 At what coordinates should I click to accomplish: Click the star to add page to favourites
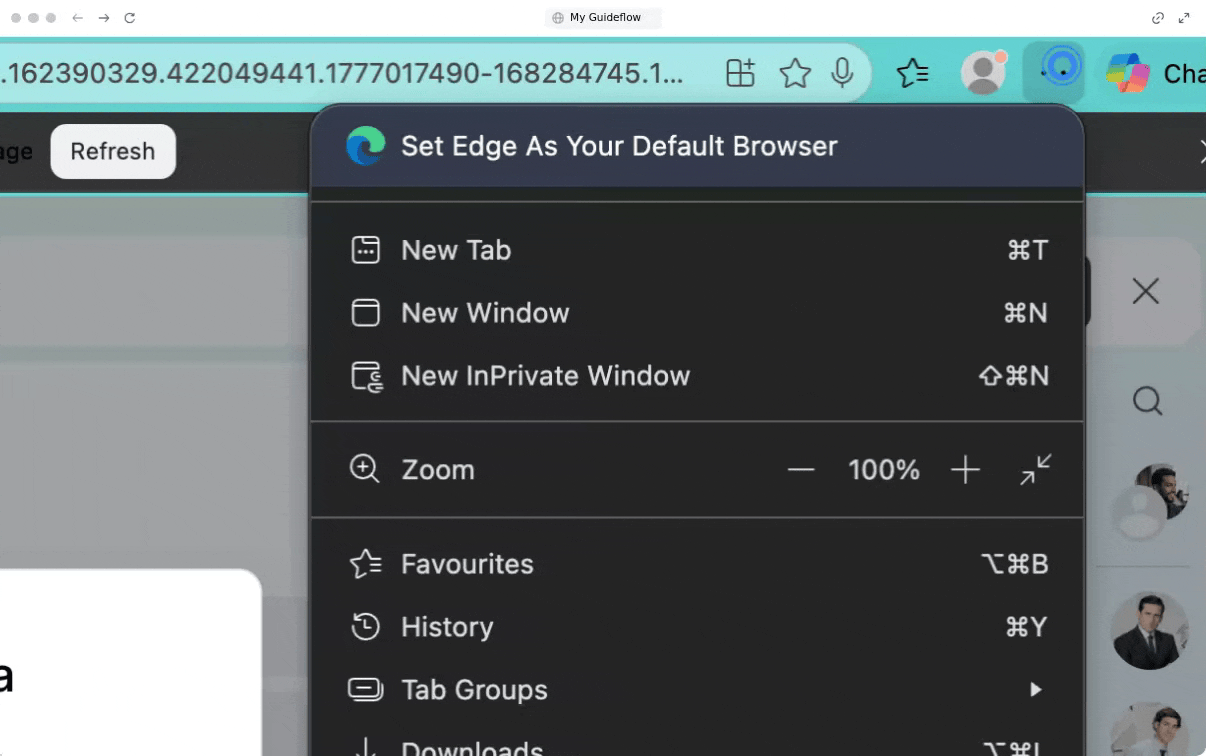coord(795,73)
